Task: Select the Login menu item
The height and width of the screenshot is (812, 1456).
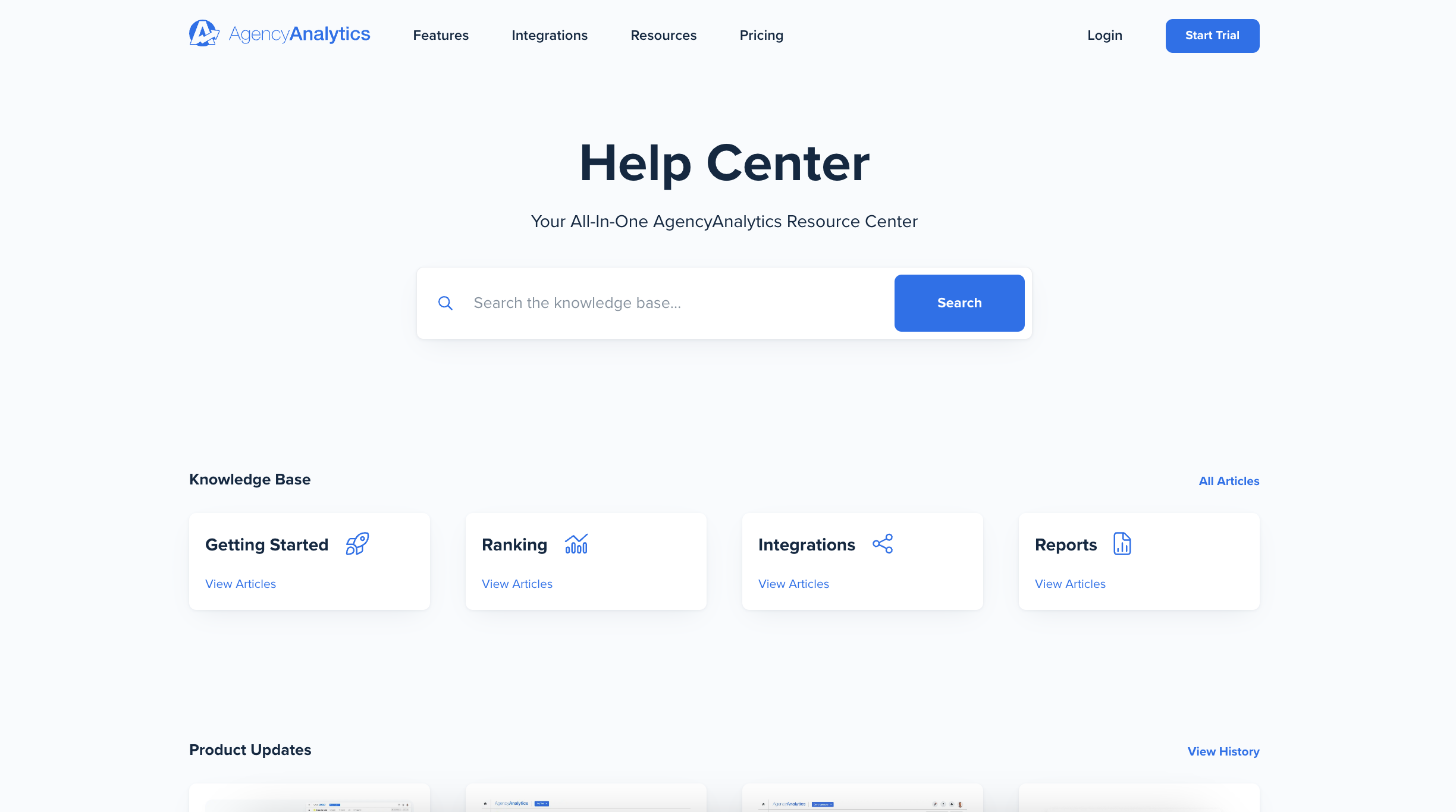Action: point(1104,35)
